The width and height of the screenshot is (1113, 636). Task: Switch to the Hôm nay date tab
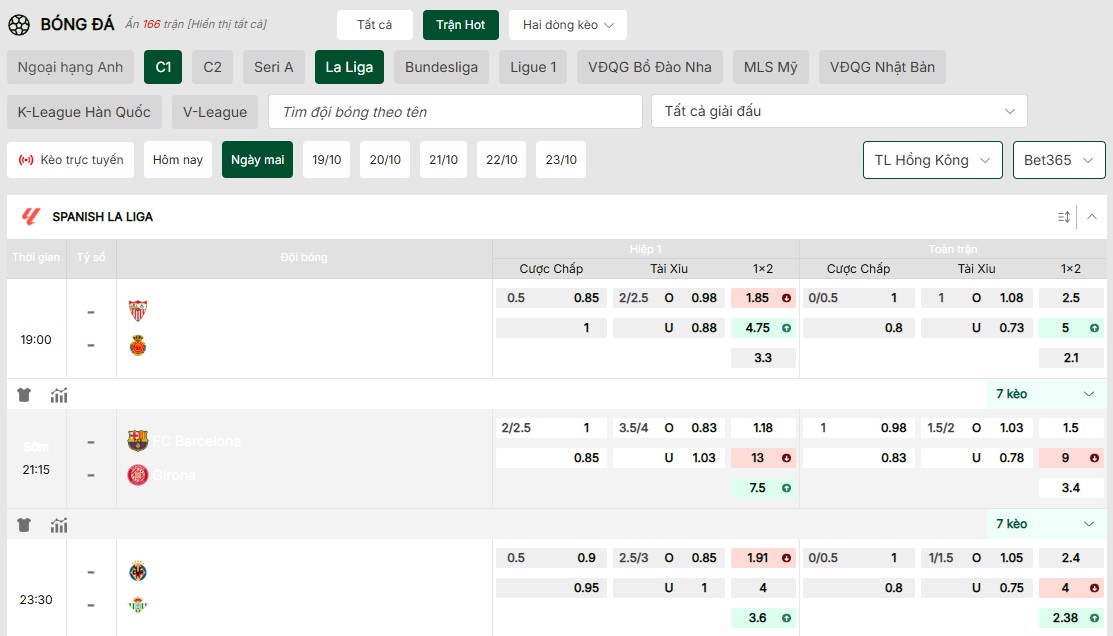click(x=178, y=160)
